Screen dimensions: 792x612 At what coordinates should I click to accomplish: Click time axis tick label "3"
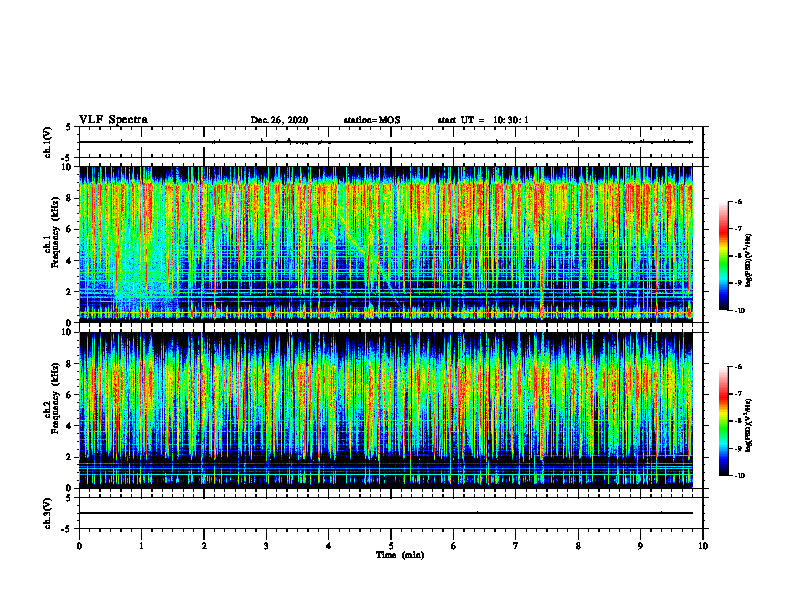pyautogui.click(x=266, y=546)
